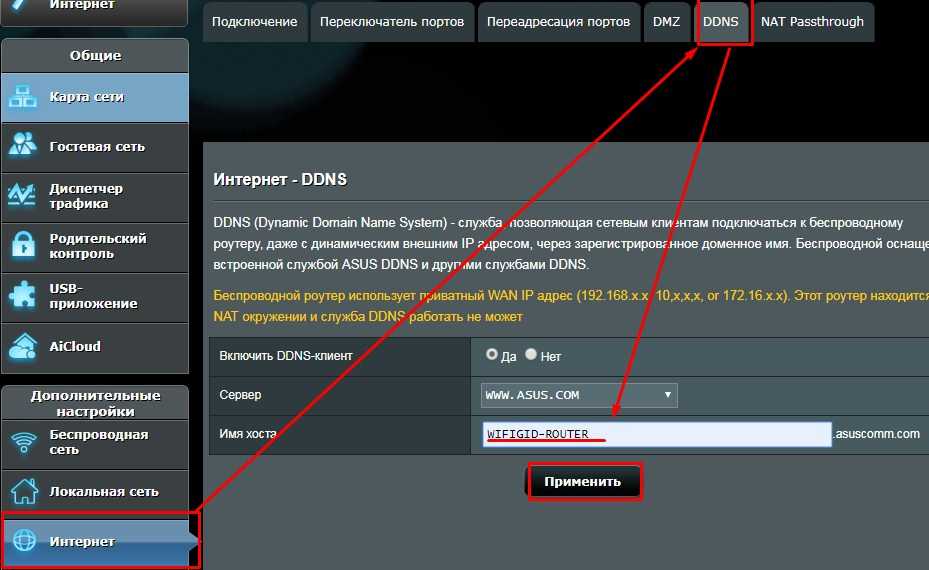Open the Переключатель портов tab
Screen dimensions: 929x570
coord(392,22)
